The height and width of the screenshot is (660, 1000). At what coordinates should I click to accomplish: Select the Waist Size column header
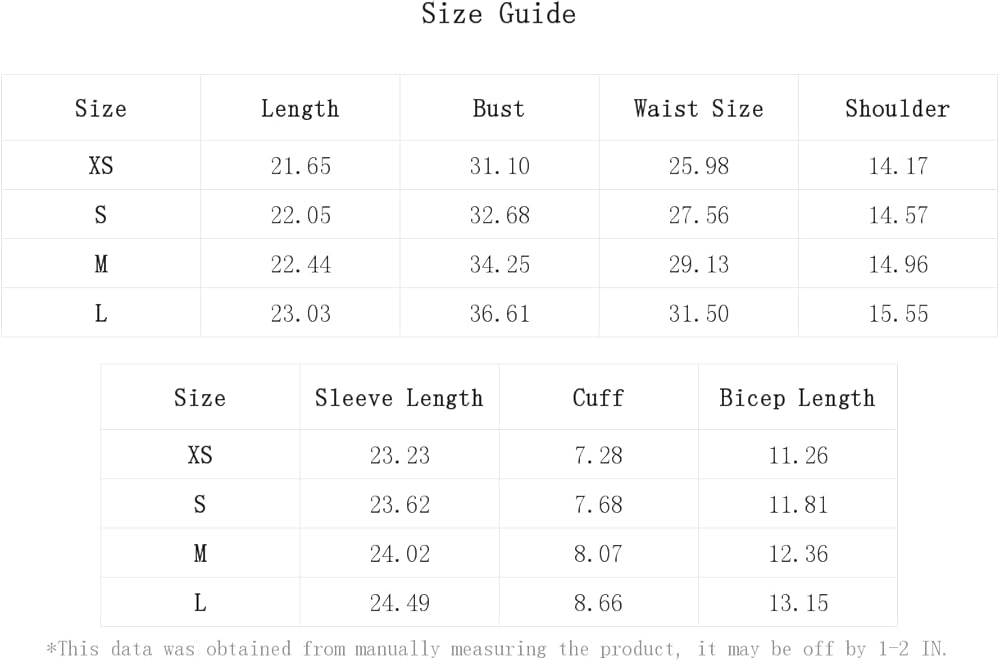coord(698,108)
